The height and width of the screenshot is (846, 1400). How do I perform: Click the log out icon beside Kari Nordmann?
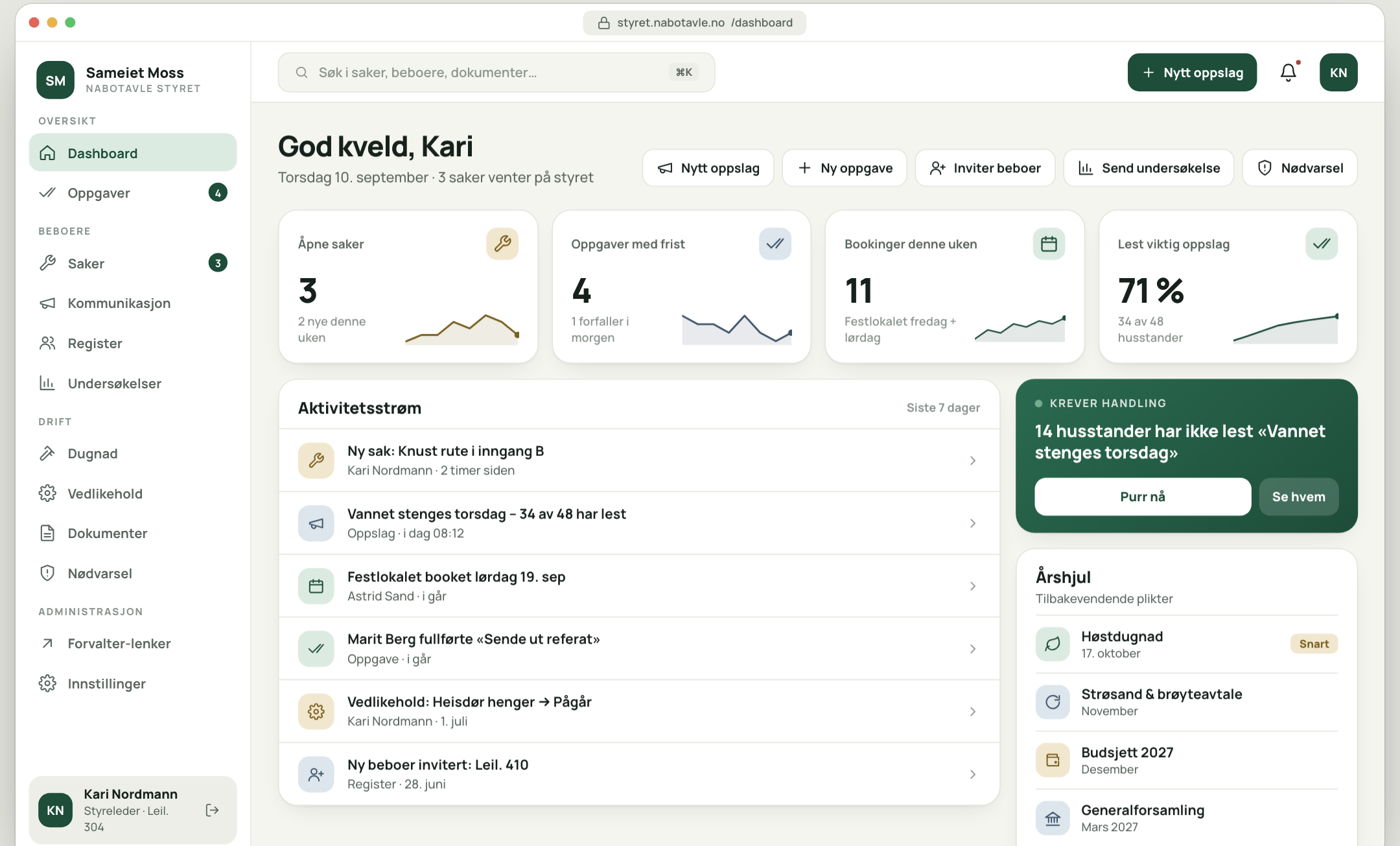(x=212, y=810)
